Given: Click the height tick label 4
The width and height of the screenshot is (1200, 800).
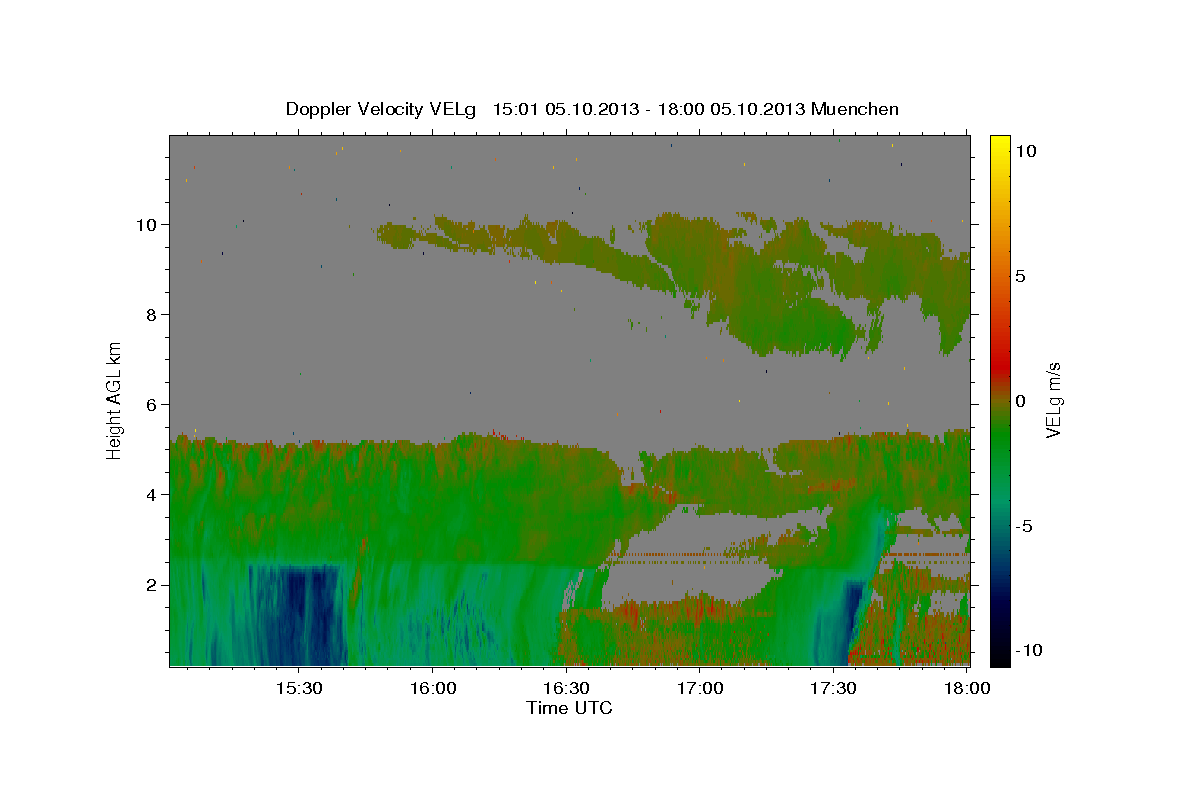Looking at the screenshot, I should click(x=151, y=495).
